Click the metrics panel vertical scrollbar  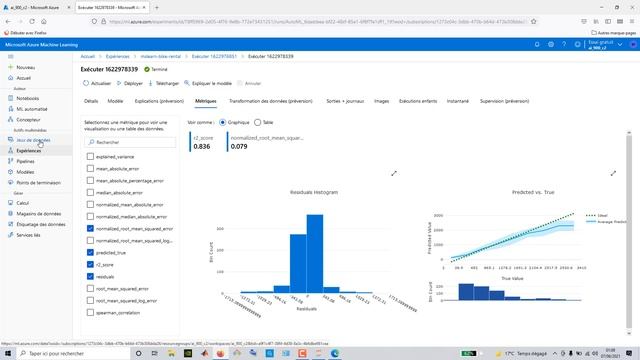coord(629,231)
